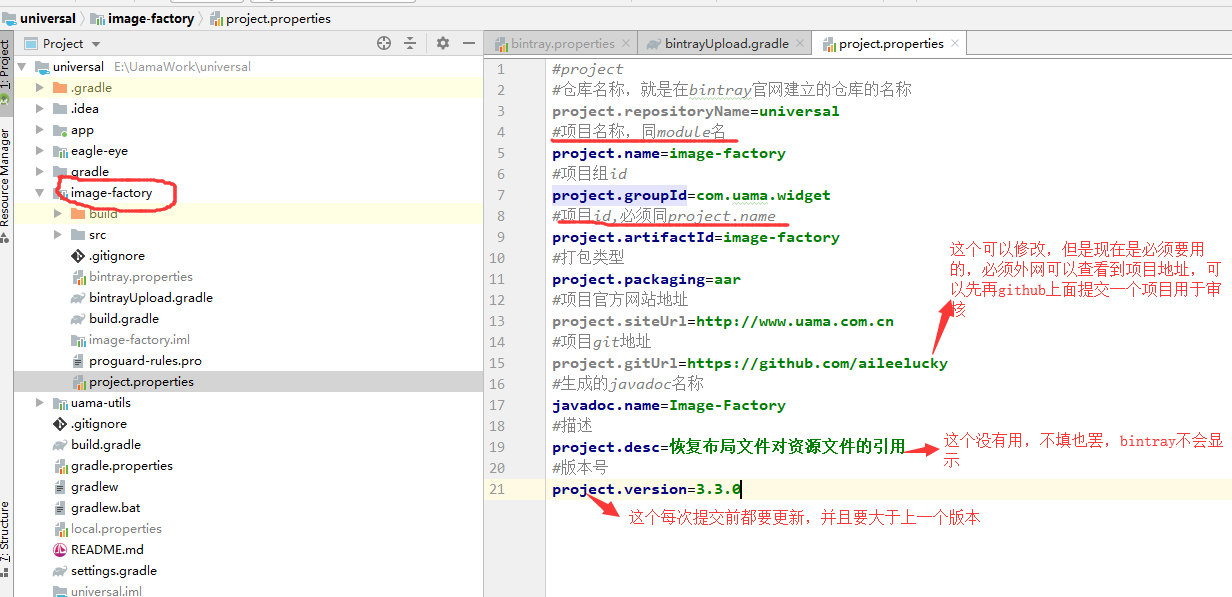Expand the .gradle folder
1232x597 pixels.
click(x=40, y=88)
